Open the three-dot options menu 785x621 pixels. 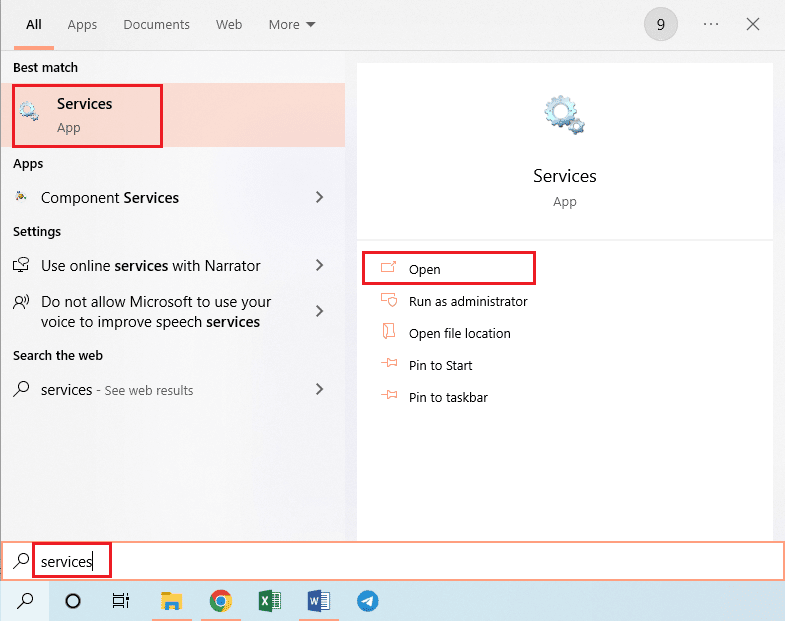tap(711, 24)
